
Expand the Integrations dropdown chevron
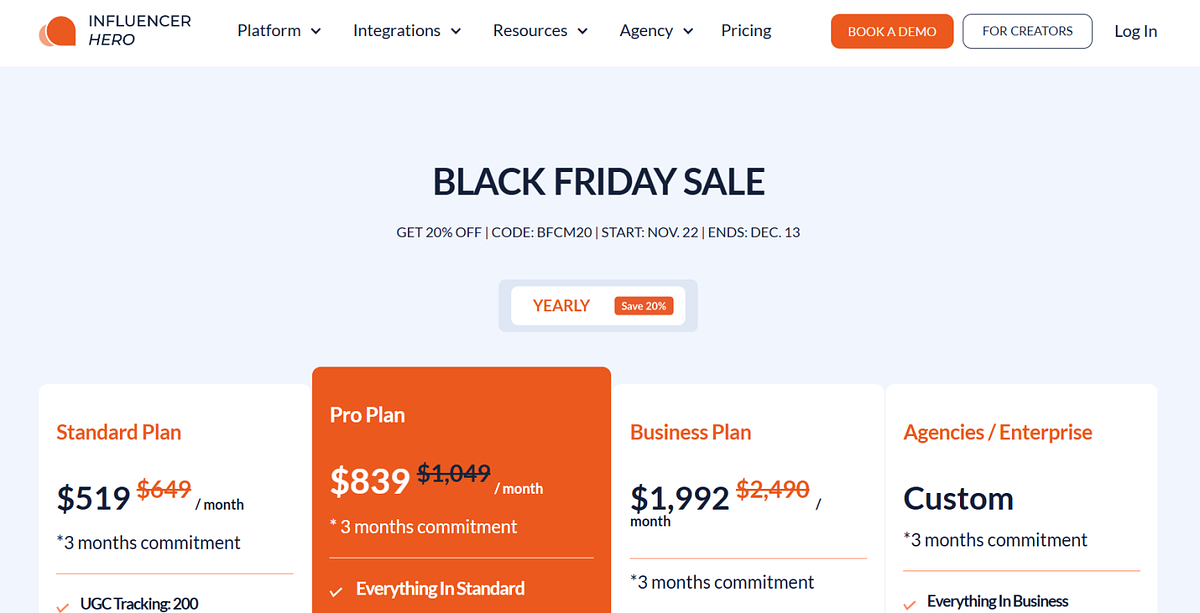[456, 31]
